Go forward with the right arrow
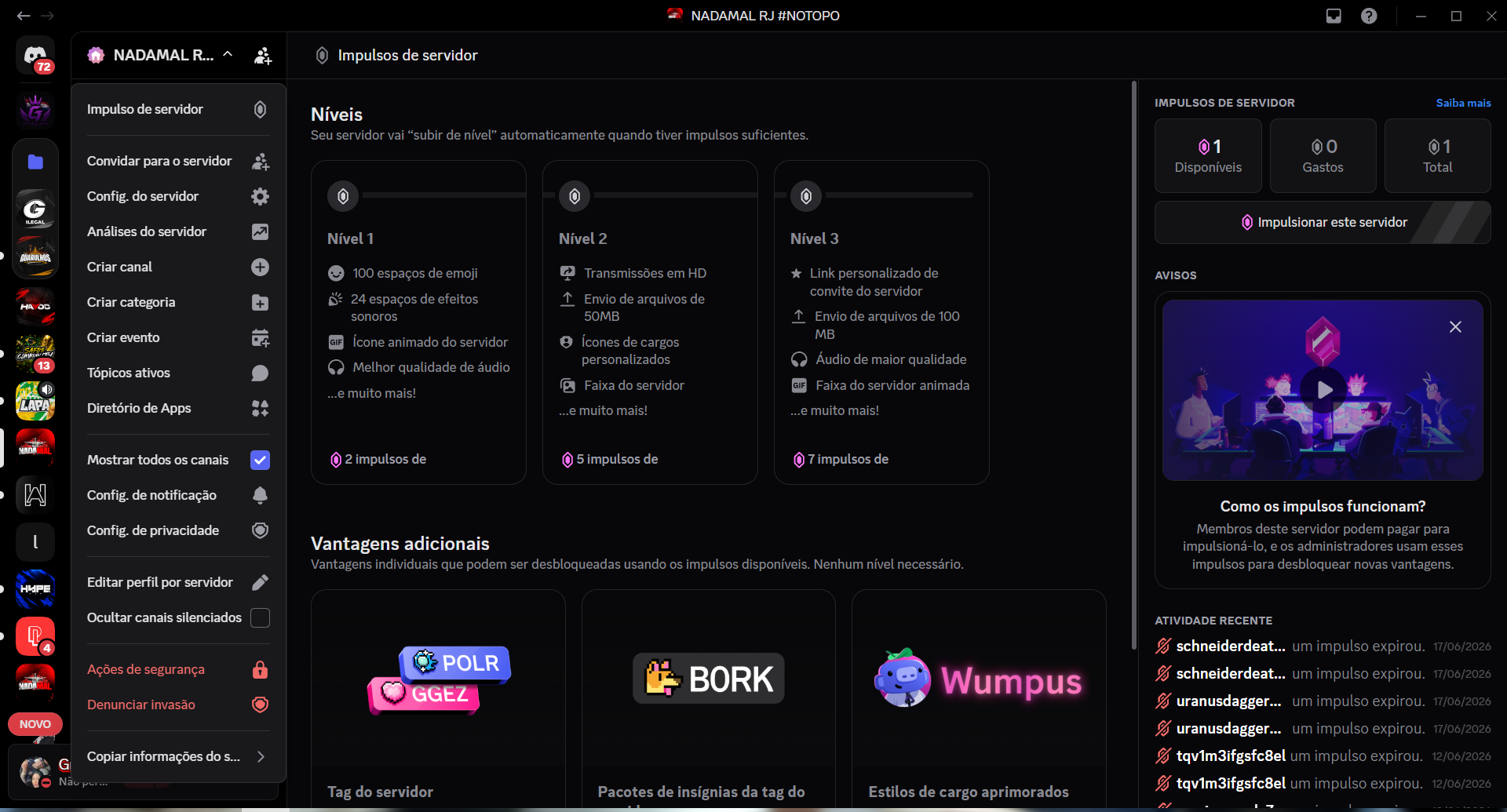Image resolution: width=1507 pixels, height=812 pixels. (47, 16)
